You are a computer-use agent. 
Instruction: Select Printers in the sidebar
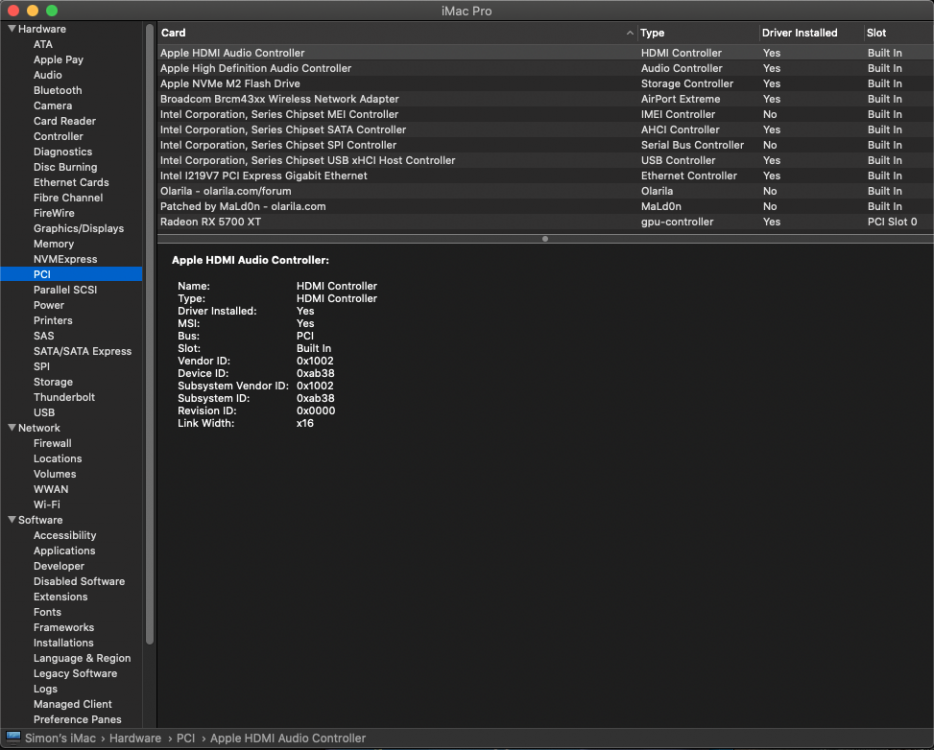point(53,320)
